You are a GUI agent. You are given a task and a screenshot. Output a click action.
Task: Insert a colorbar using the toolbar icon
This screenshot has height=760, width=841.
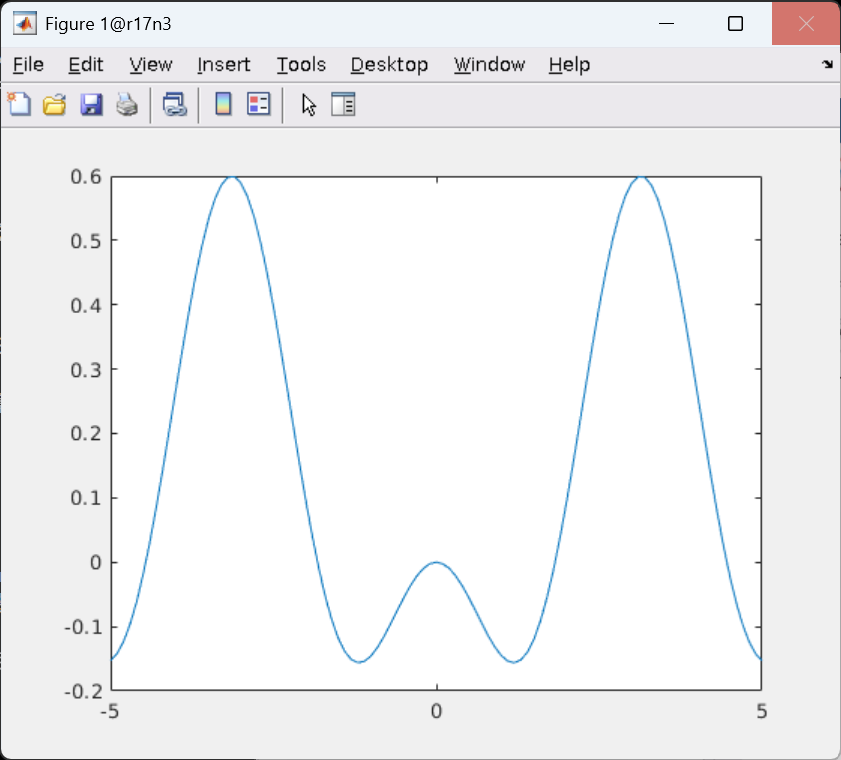click(223, 104)
